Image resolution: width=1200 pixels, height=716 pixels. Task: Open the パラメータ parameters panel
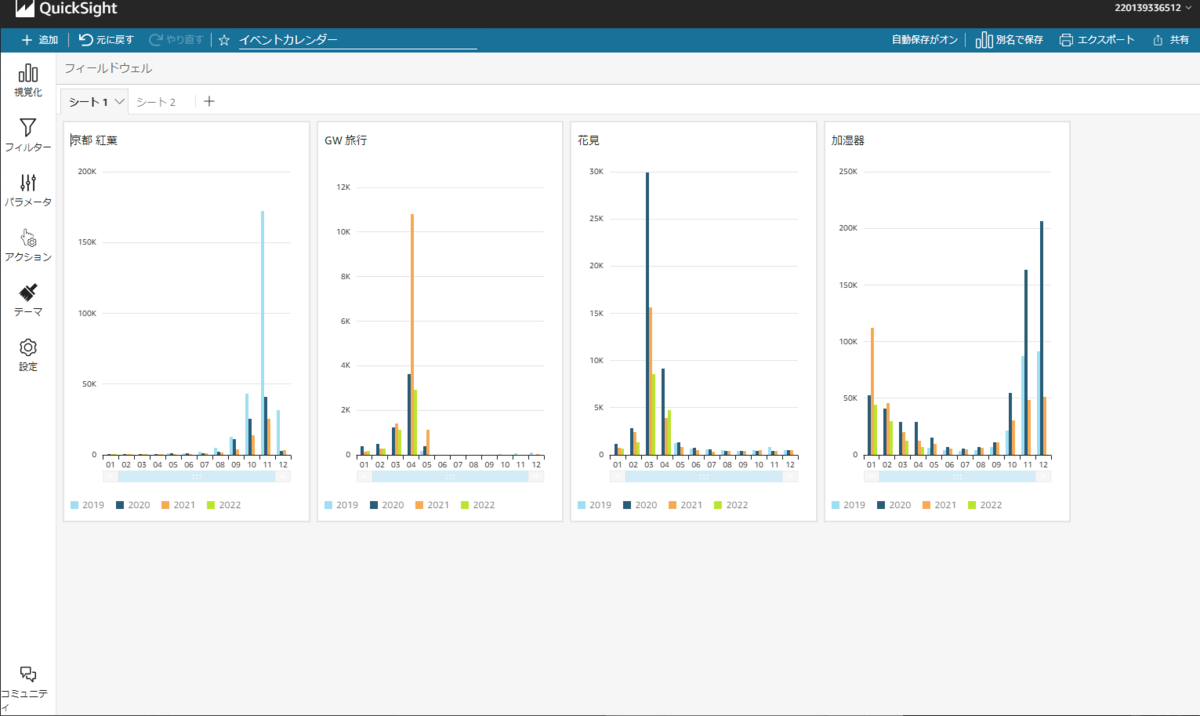pos(28,190)
